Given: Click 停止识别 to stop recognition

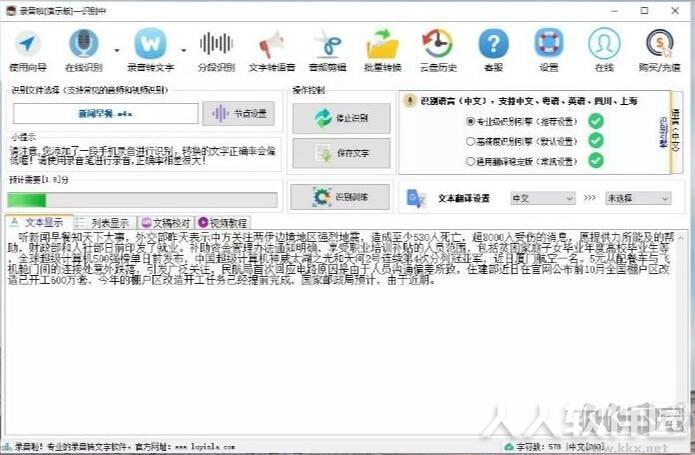Looking at the screenshot, I should pyautogui.click(x=341, y=118).
